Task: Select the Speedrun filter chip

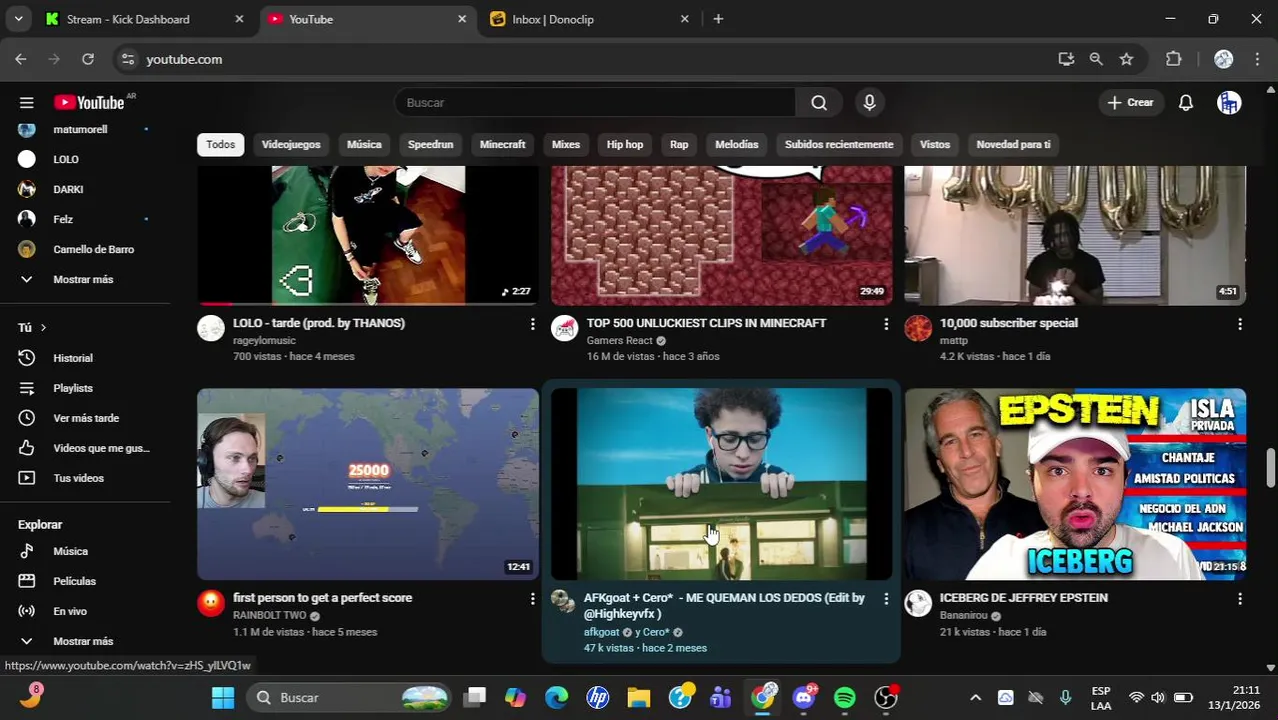Action: [x=430, y=144]
